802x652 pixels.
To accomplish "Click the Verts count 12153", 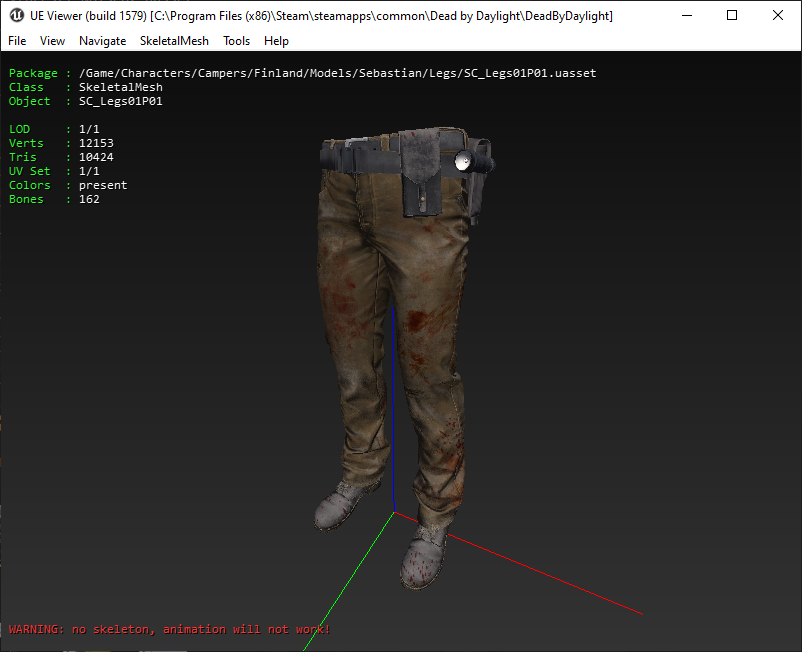I will coord(96,143).
